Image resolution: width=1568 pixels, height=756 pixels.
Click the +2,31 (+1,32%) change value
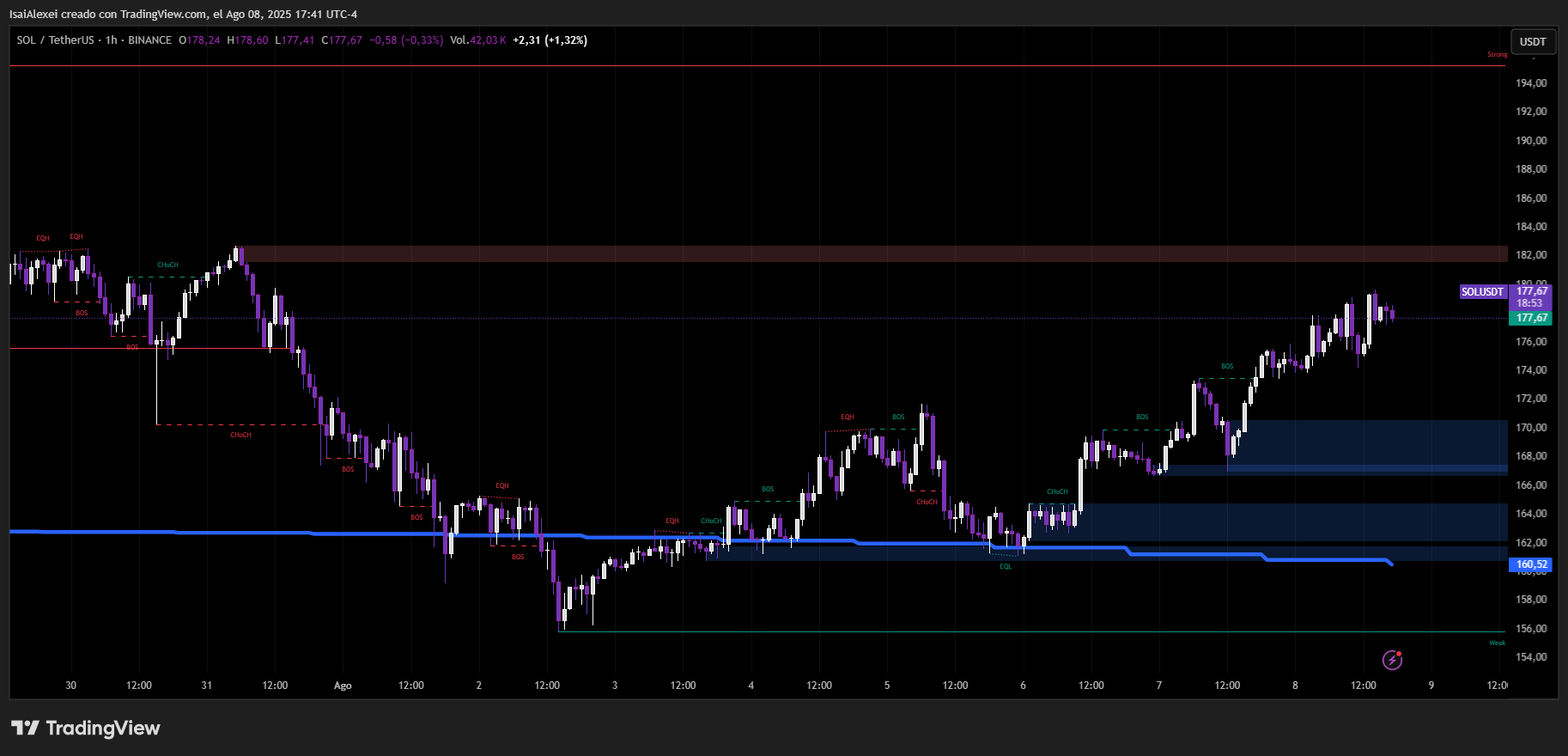550,40
